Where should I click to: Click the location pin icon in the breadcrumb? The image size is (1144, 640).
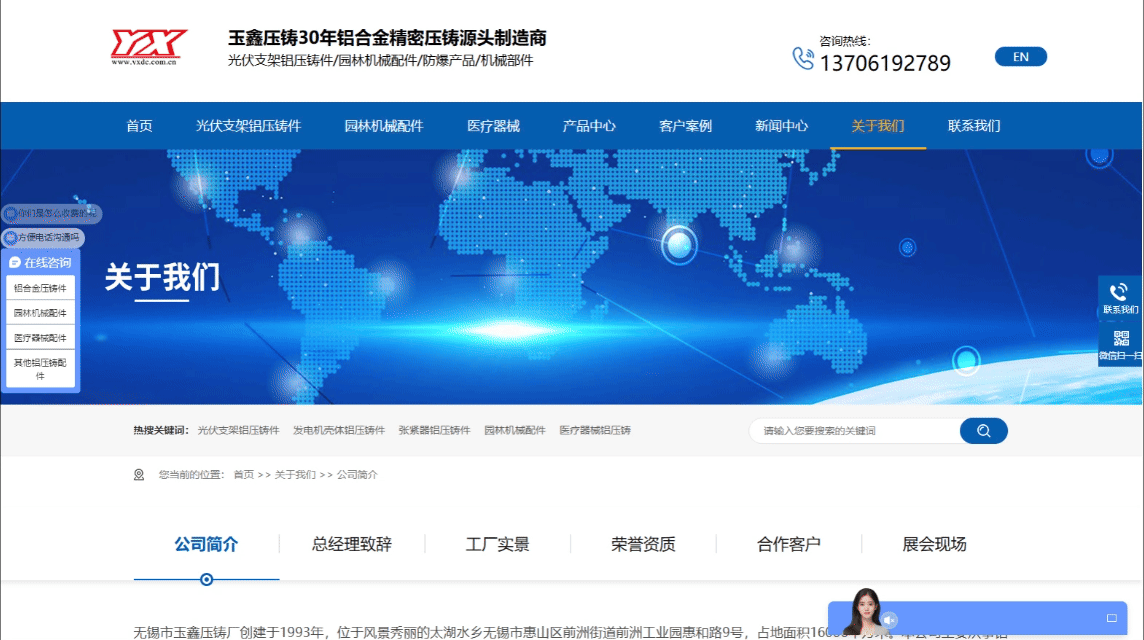(138, 475)
